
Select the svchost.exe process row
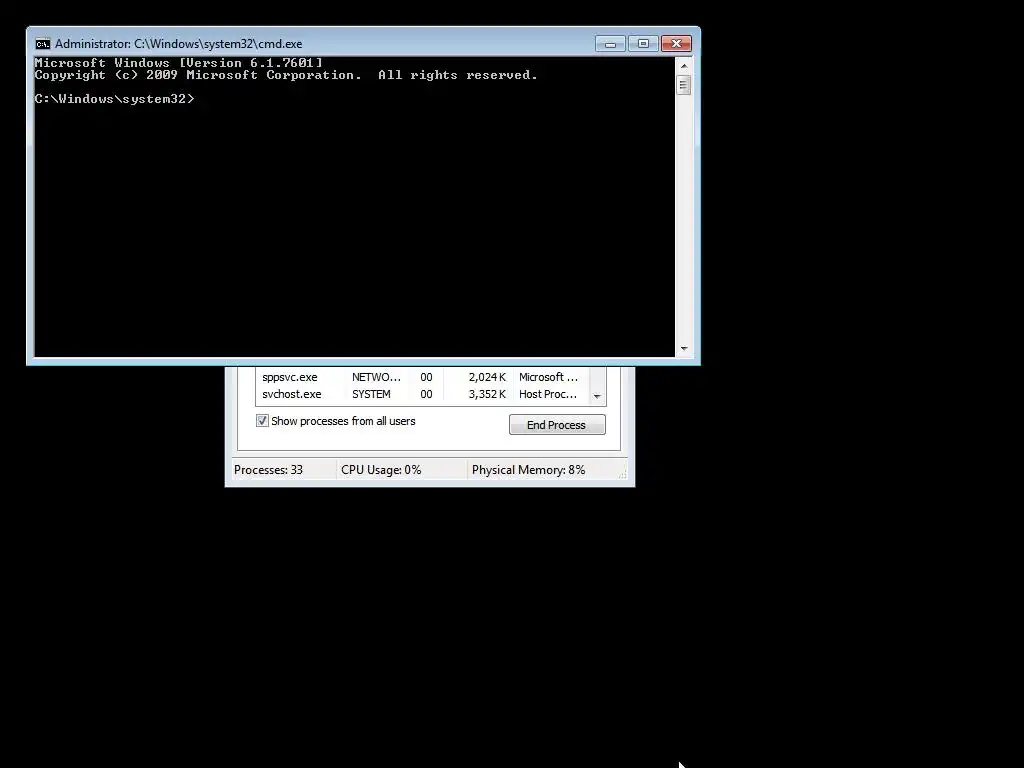tap(423, 394)
